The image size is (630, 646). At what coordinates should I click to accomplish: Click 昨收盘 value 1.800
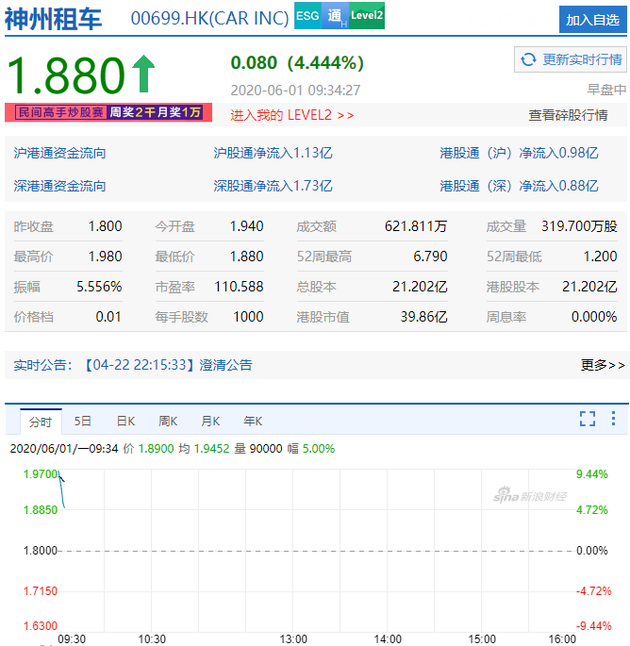pos(105,226)
